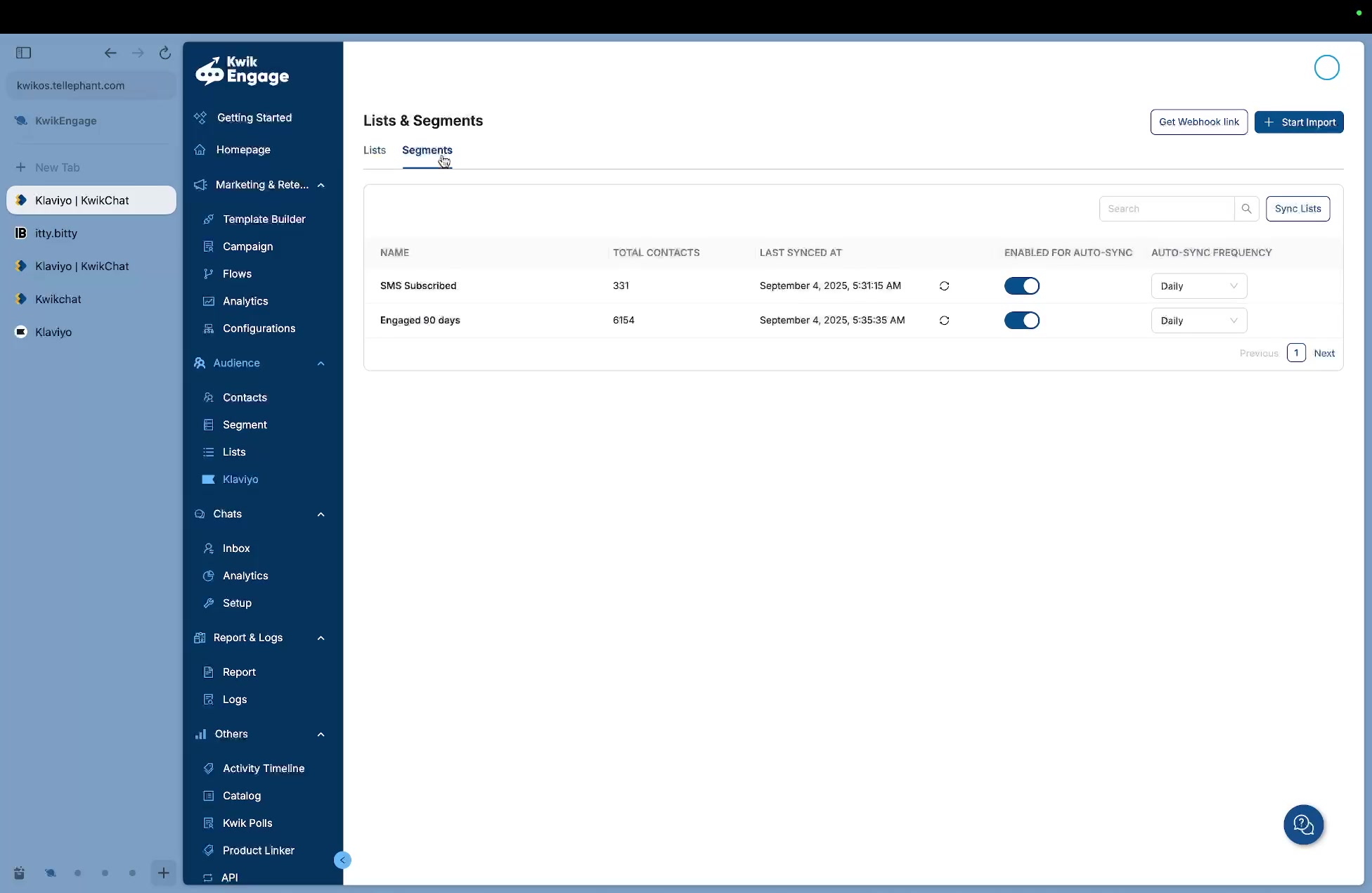Viewport: 1372px width, 893px height.
Task: Open Kwik Polls under Others
Action: coord(247,823)
